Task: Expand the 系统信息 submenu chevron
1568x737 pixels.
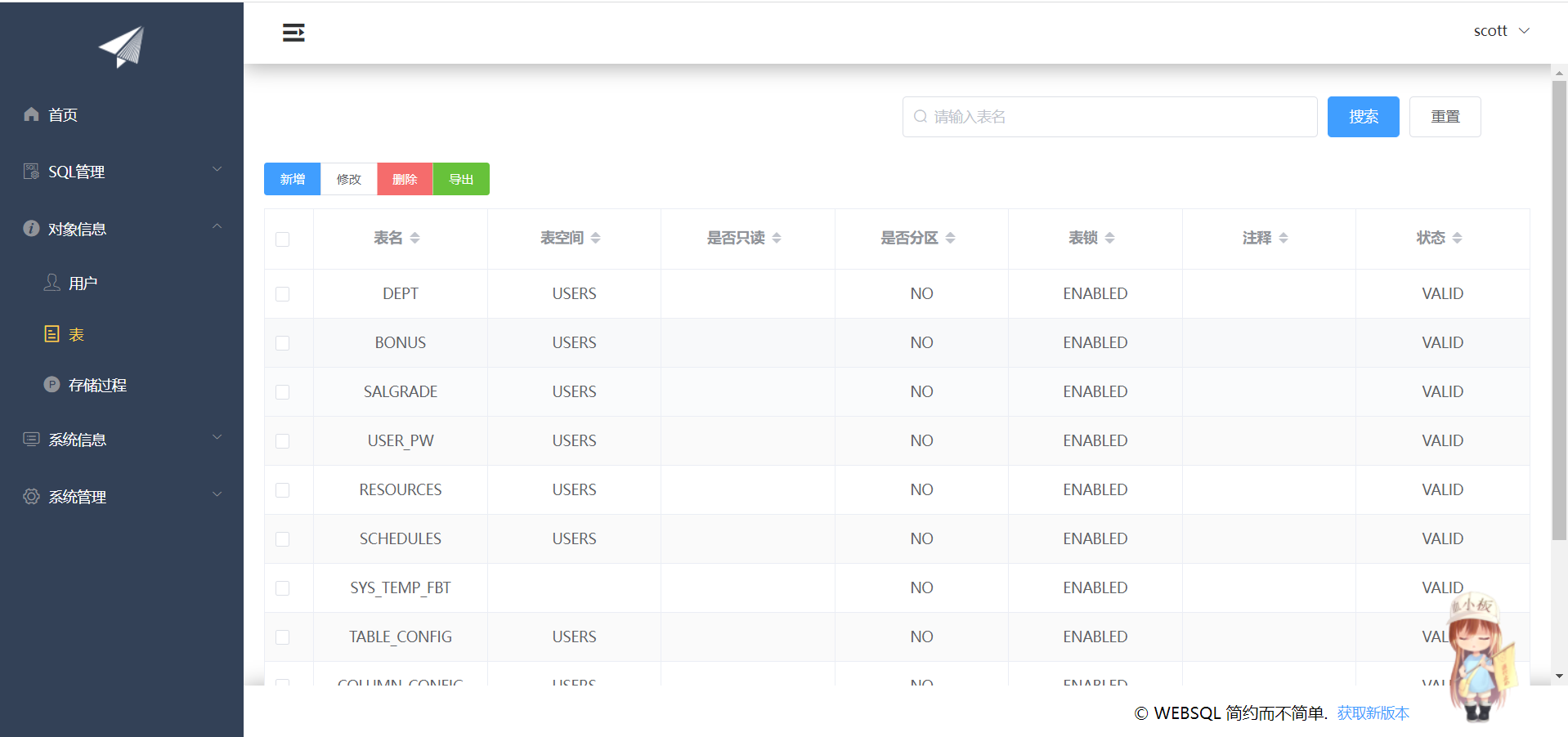Action: (x=217, y=437)
